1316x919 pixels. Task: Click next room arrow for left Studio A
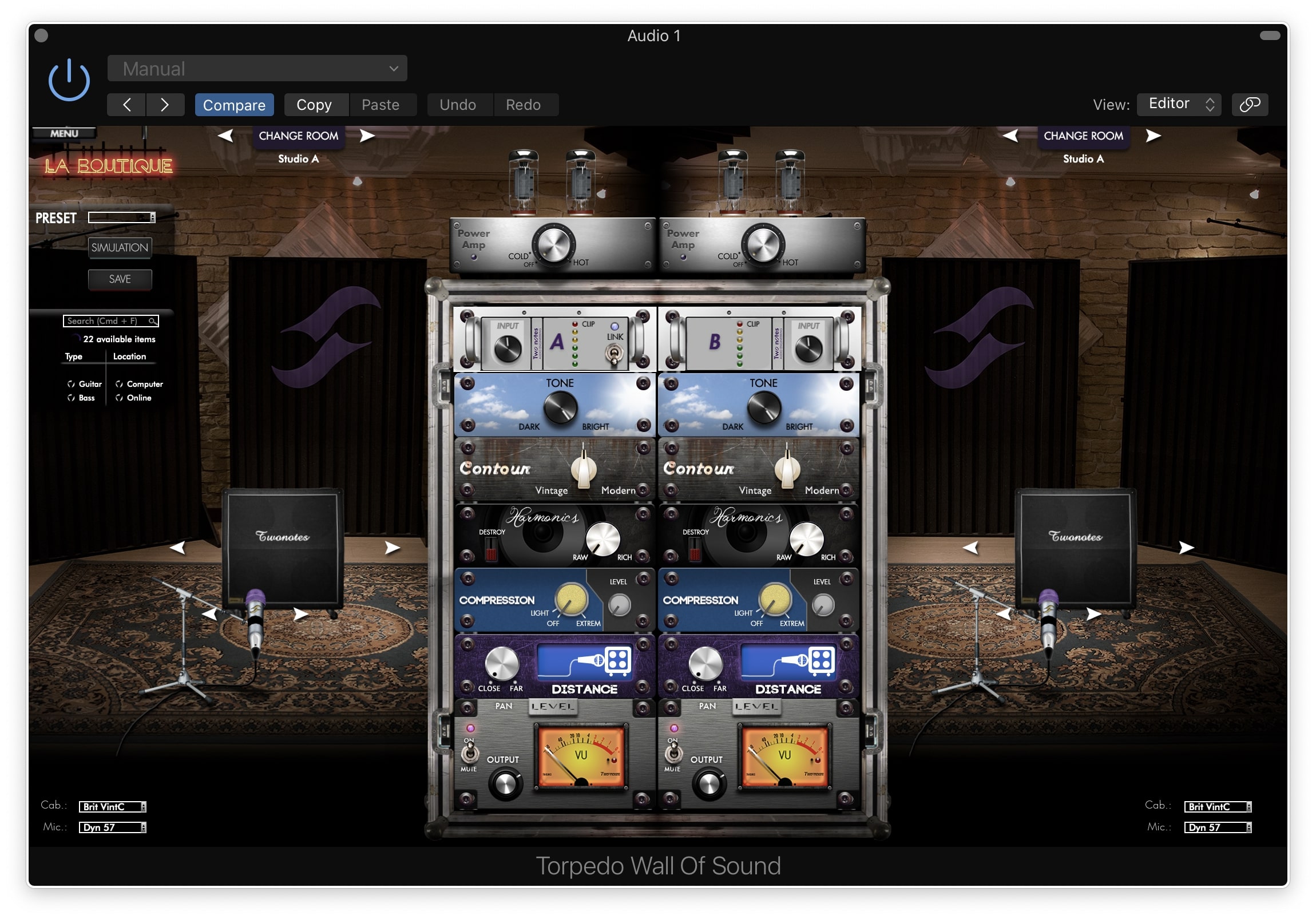click(x=367, y=136)
